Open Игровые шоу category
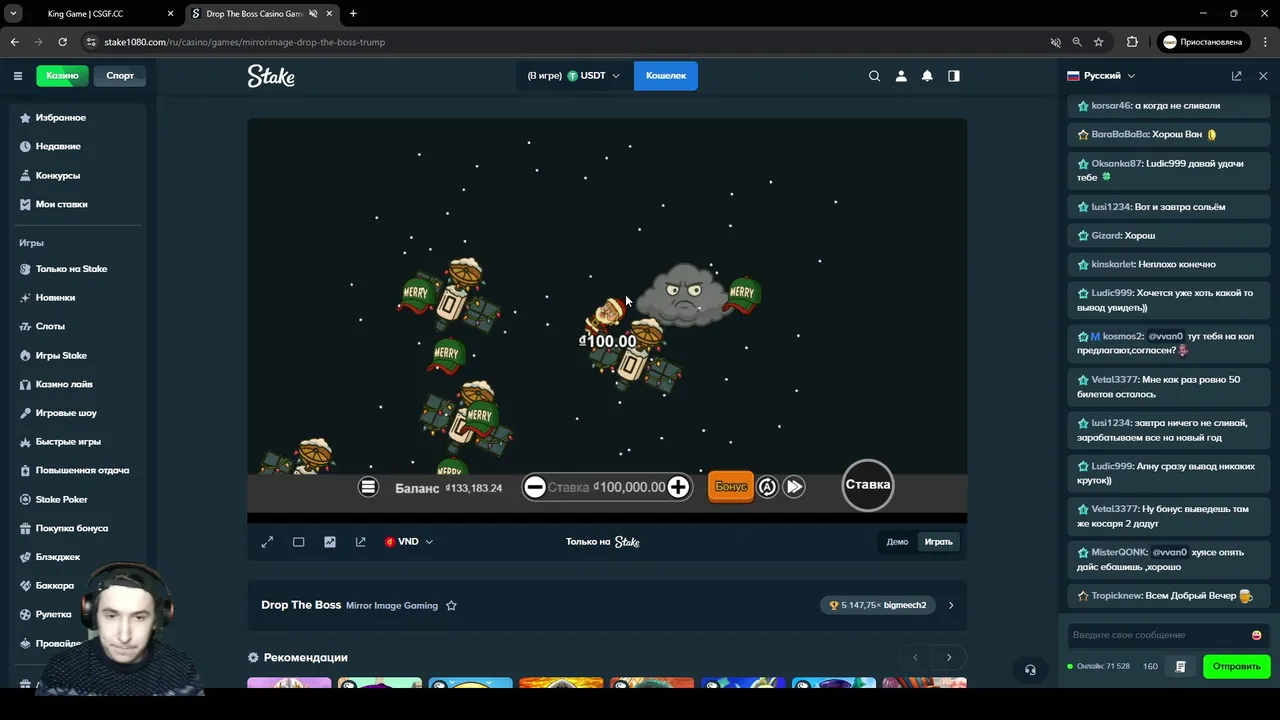Viewport: 1280px width, 720px height. point(78,413)
